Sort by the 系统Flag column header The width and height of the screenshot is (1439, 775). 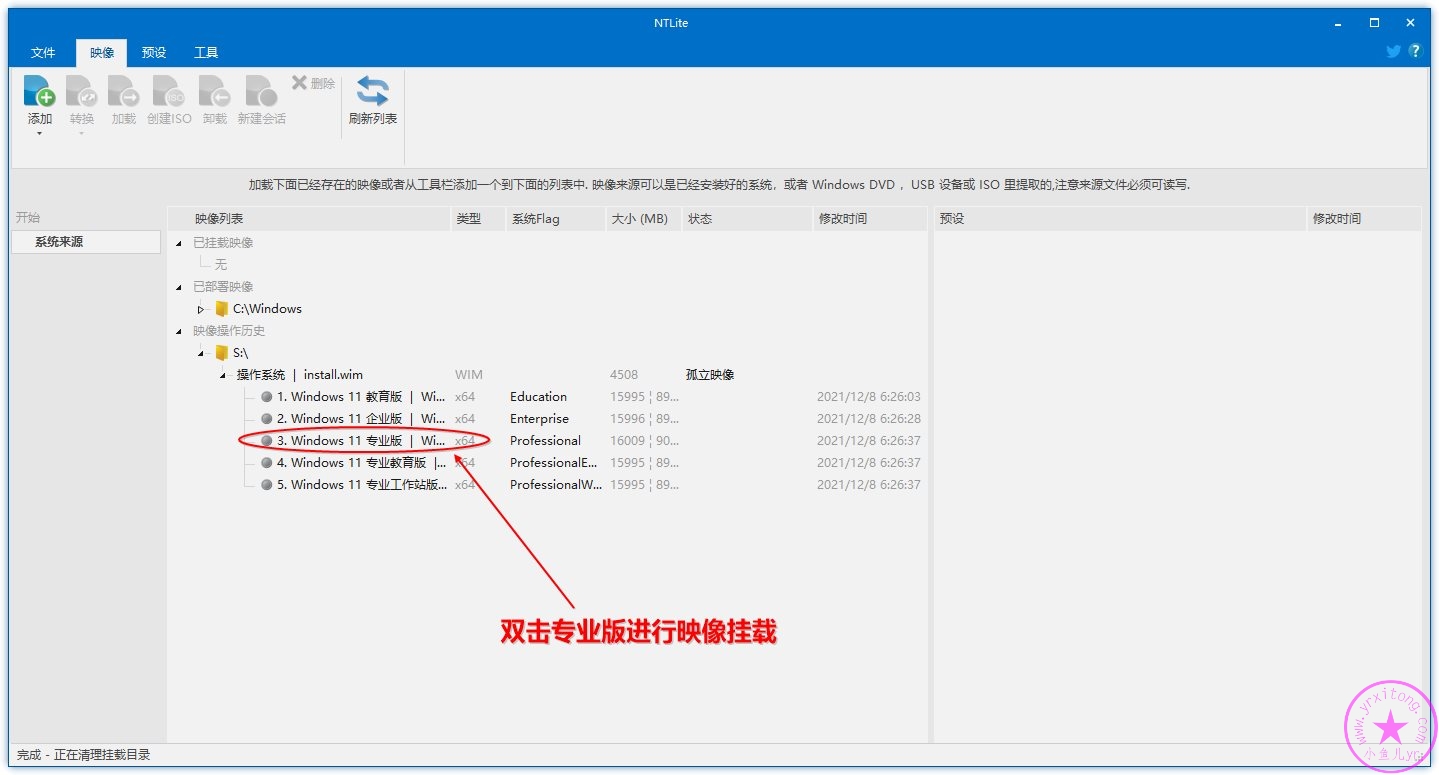[x=555, y=219]
